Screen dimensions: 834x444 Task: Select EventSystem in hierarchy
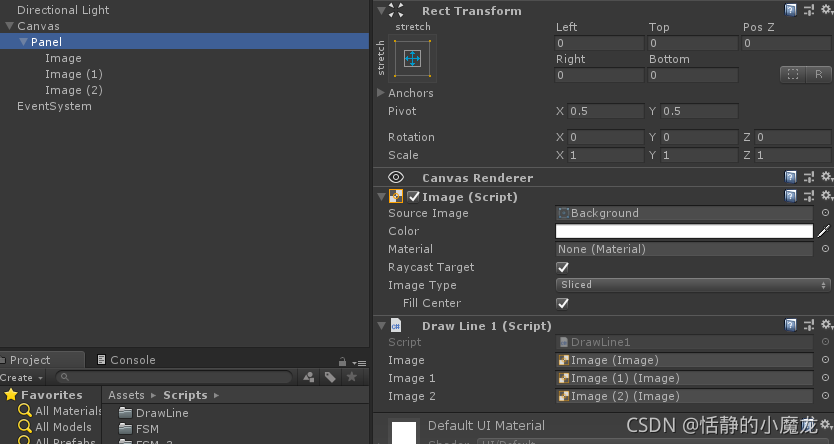54,106
